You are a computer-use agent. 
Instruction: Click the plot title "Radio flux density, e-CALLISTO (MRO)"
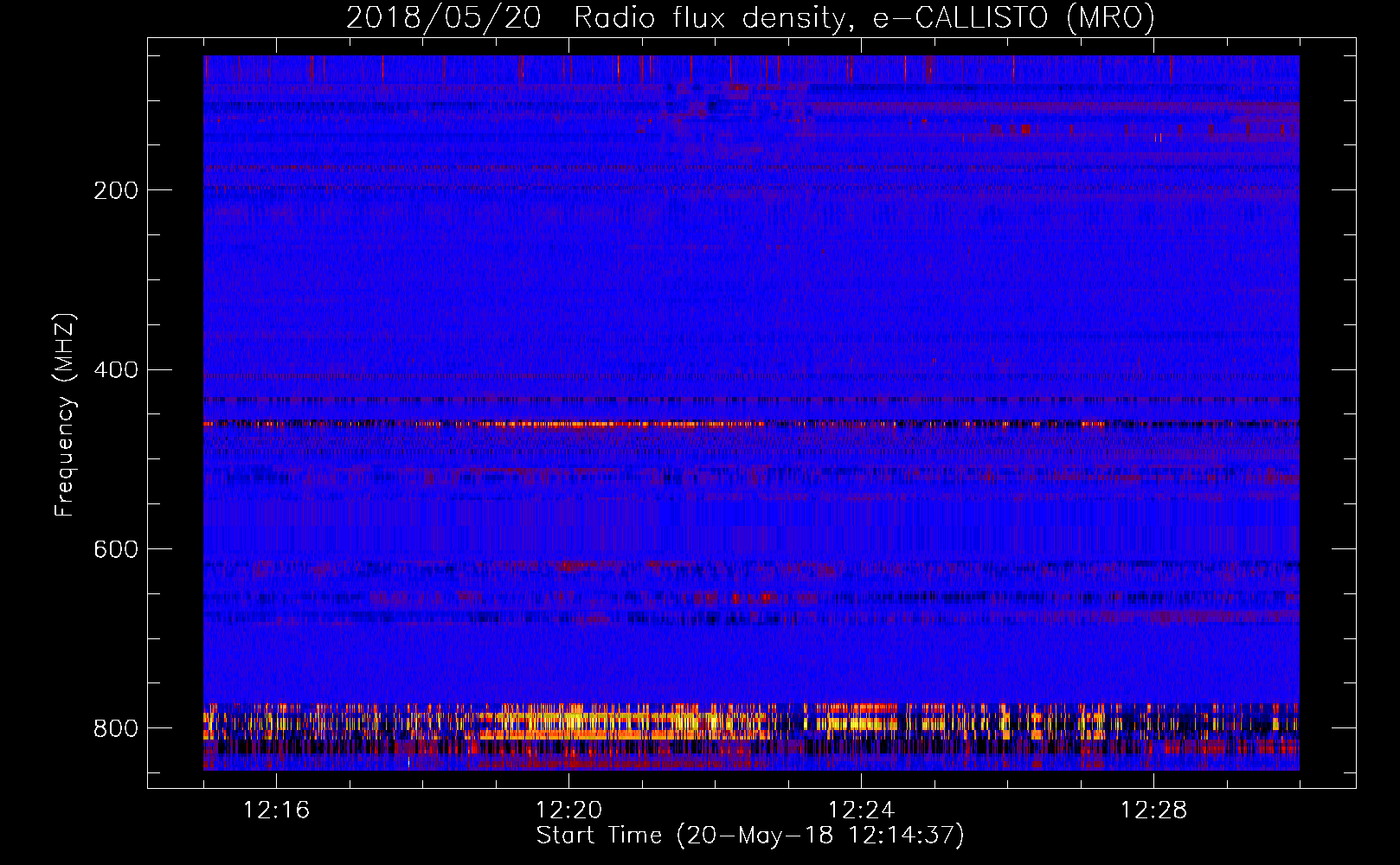point(864,17)
